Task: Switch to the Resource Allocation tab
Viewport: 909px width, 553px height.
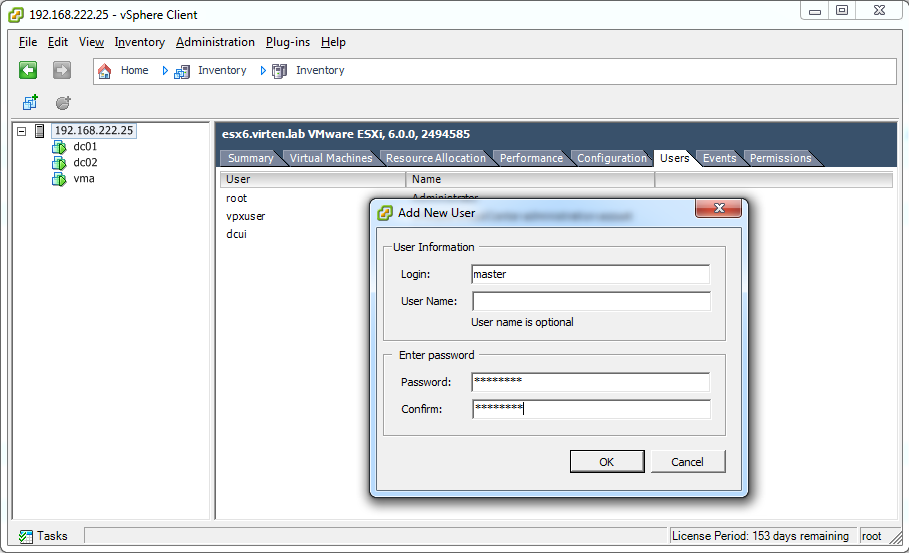Action: [436, 158]
